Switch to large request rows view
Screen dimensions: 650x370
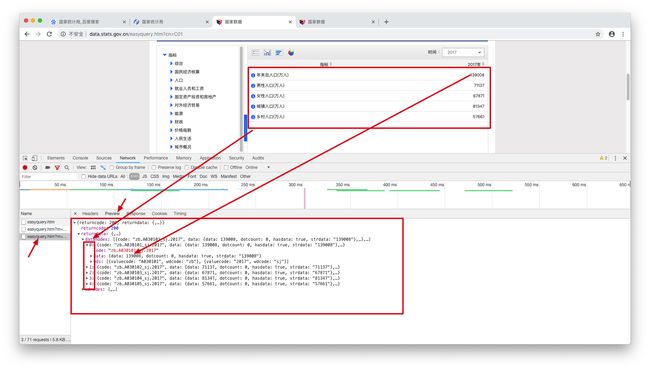tap(93, 167)
